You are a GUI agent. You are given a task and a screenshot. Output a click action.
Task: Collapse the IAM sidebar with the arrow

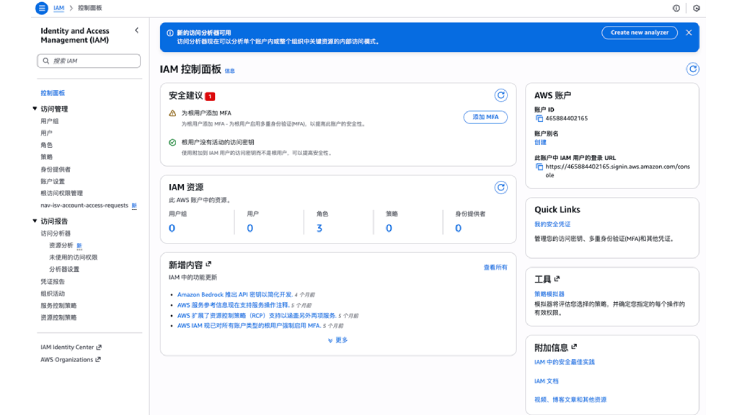pos(137,31)
